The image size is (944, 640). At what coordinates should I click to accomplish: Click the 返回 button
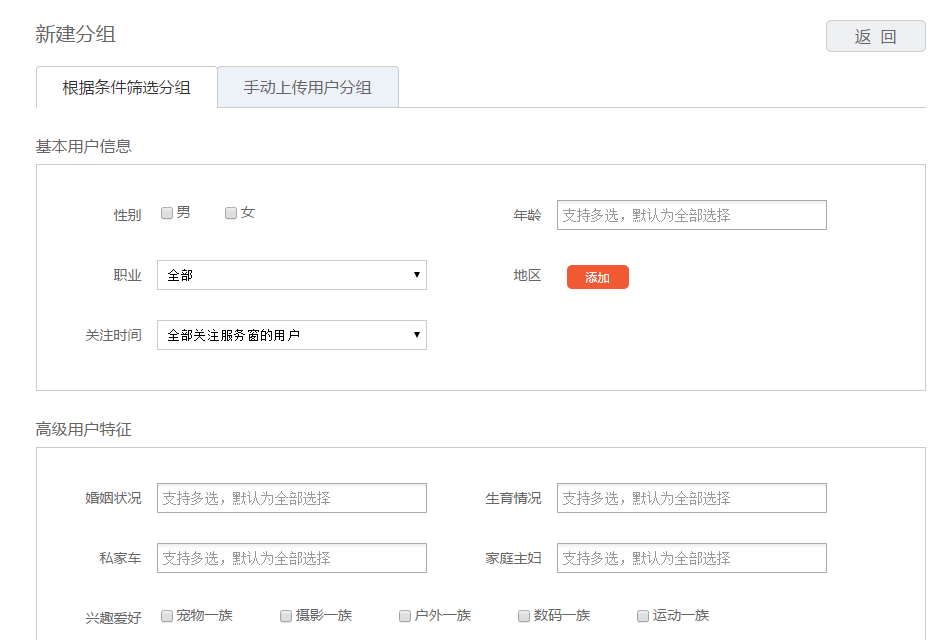[x=875, y=36]
